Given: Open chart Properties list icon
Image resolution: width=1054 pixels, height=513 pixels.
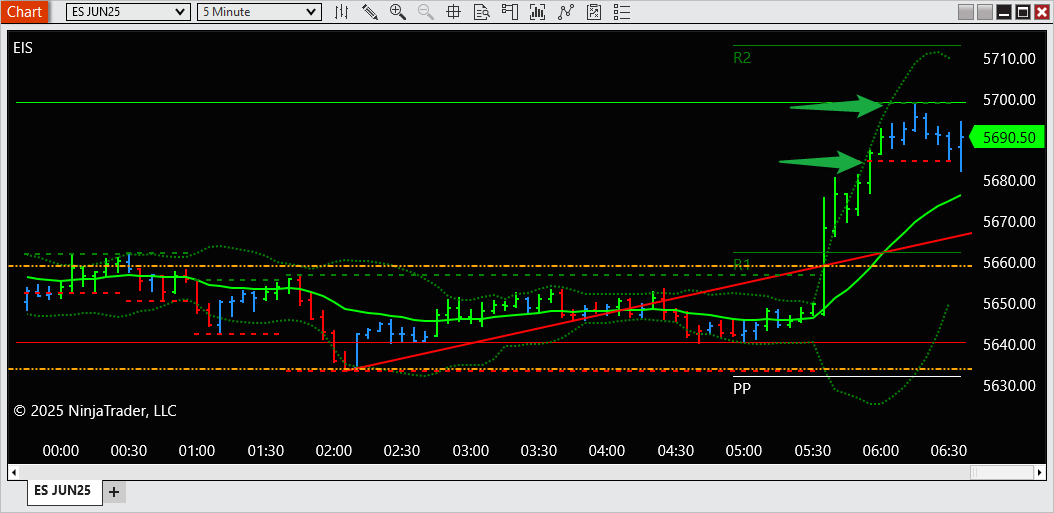Looking at the screenshot, I should click(622, 11).
